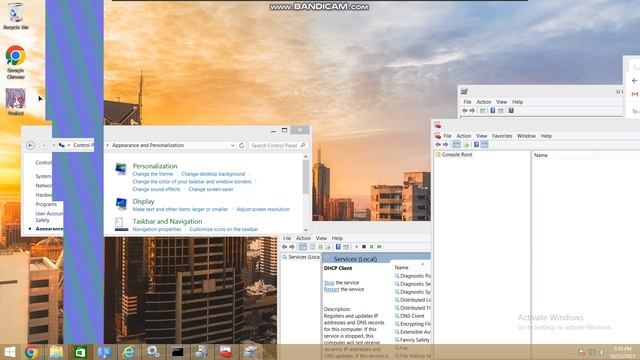Open File menu in Services window

click(x=287, y=238)
